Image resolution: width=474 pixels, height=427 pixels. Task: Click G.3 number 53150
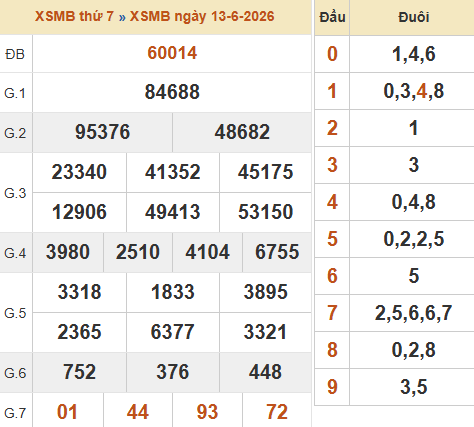pyautogui.click(x=265, y=212)
